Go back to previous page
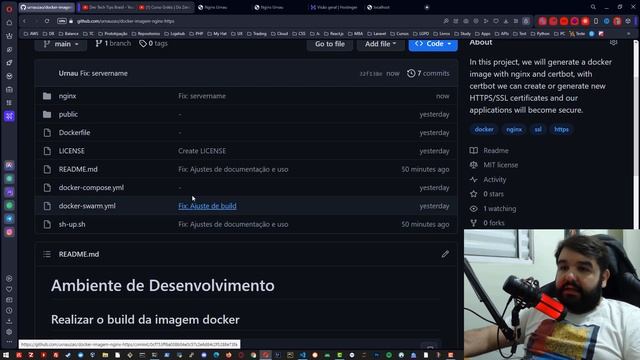 [x=24, y=21]
